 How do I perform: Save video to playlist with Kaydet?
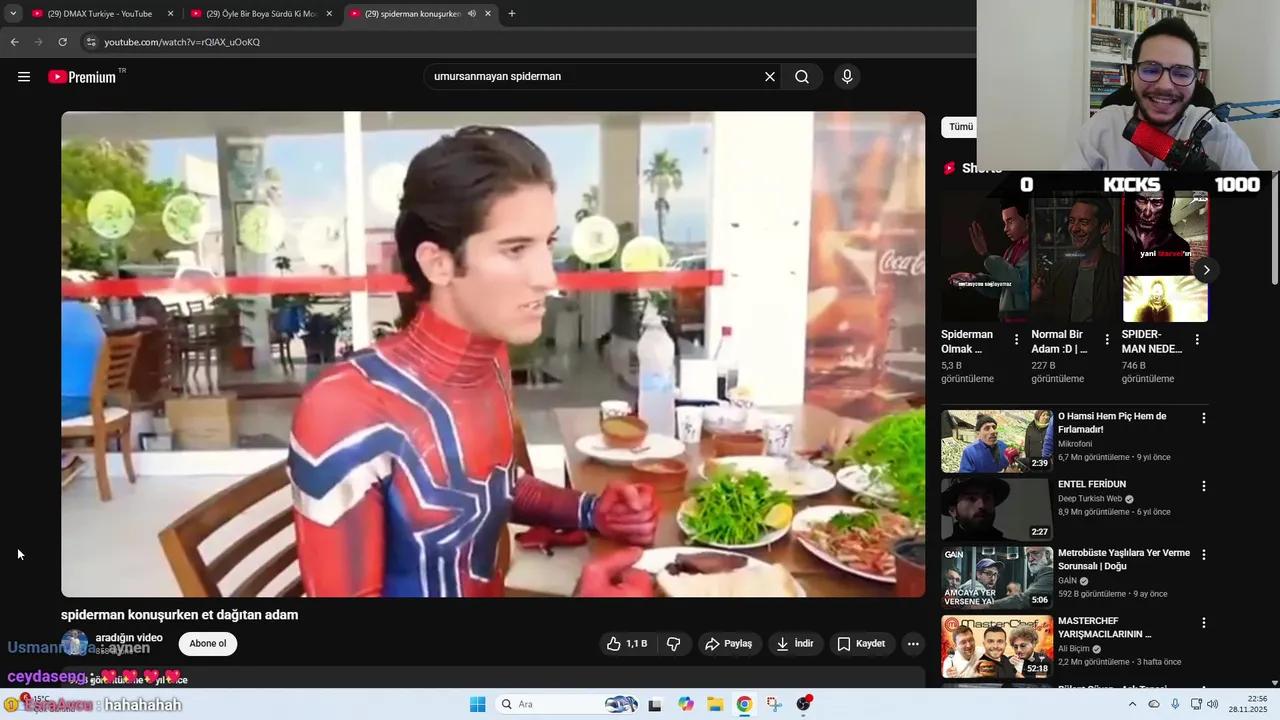861,644
